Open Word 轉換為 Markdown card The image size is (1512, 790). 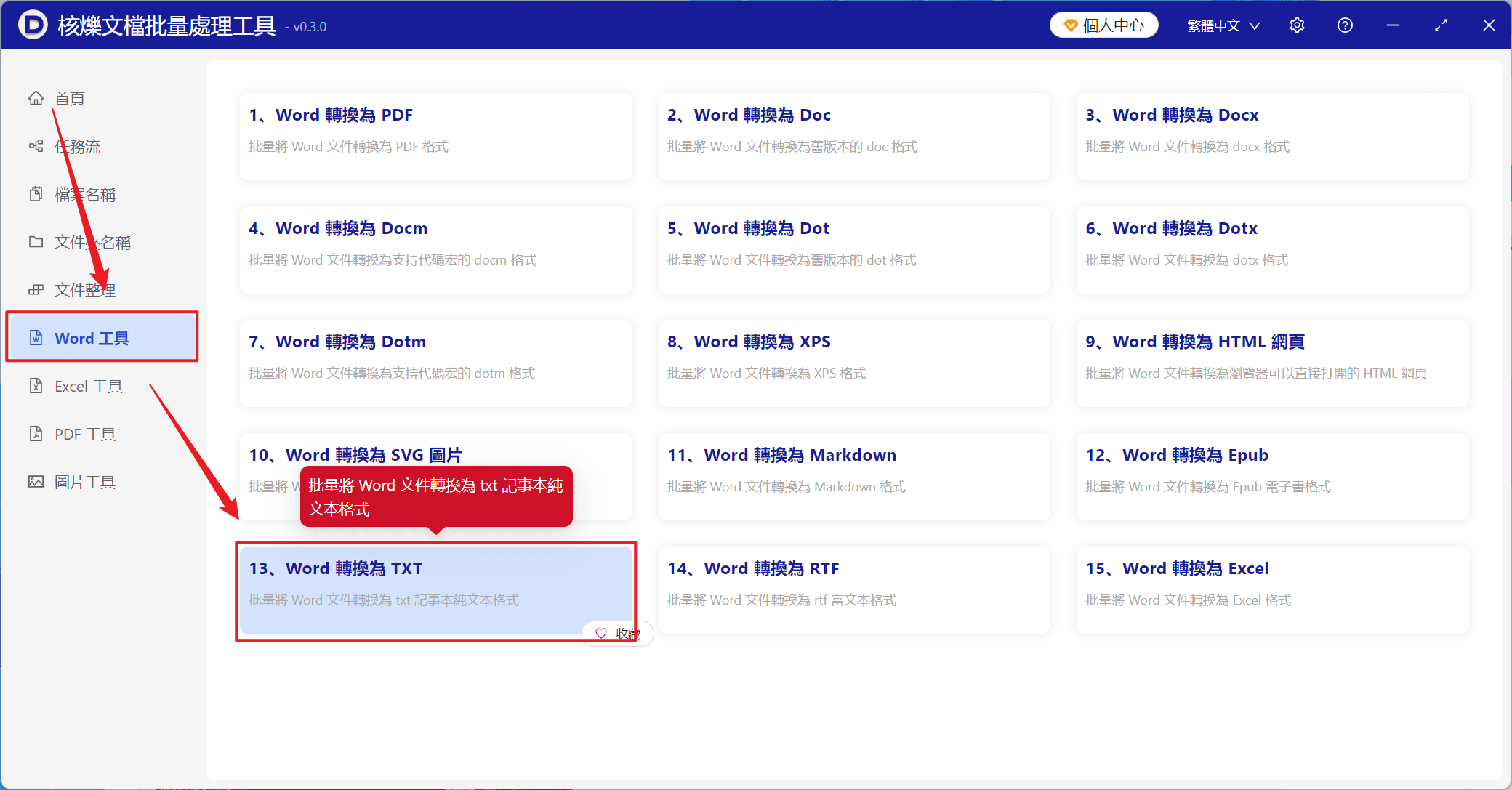point(854,477)
